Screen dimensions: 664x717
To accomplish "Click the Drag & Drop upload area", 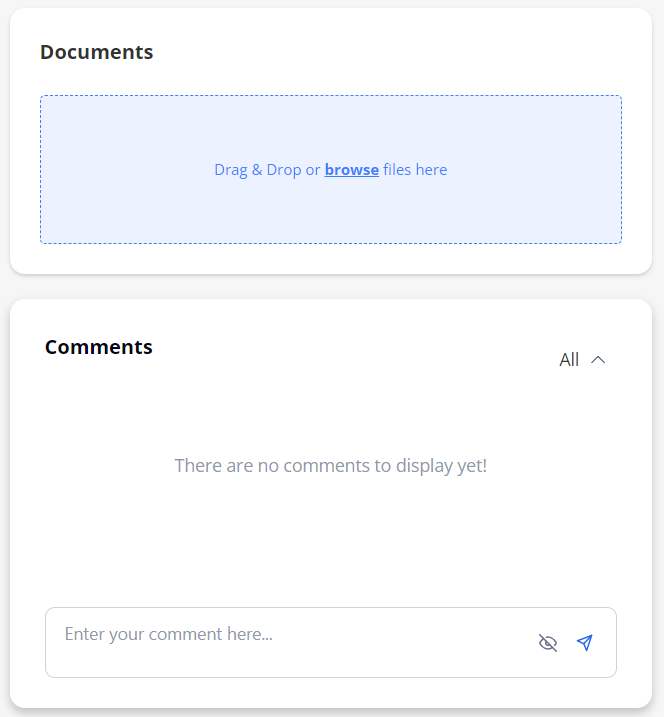I will [x=331, y=170].
